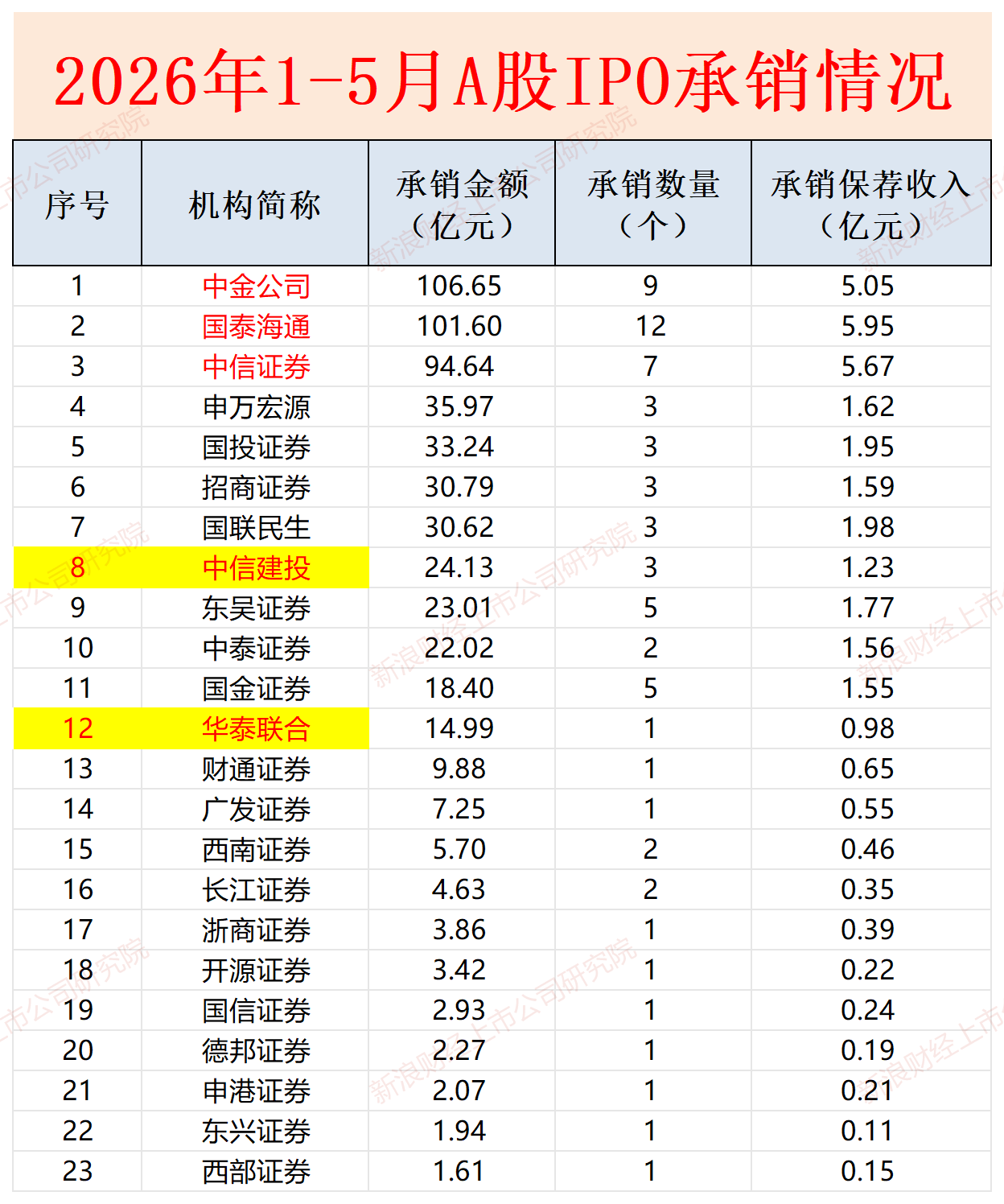Select the 承销保荐收入（亿元） column header
This screenshot has height=1204, width=1004.
point(871,204)
